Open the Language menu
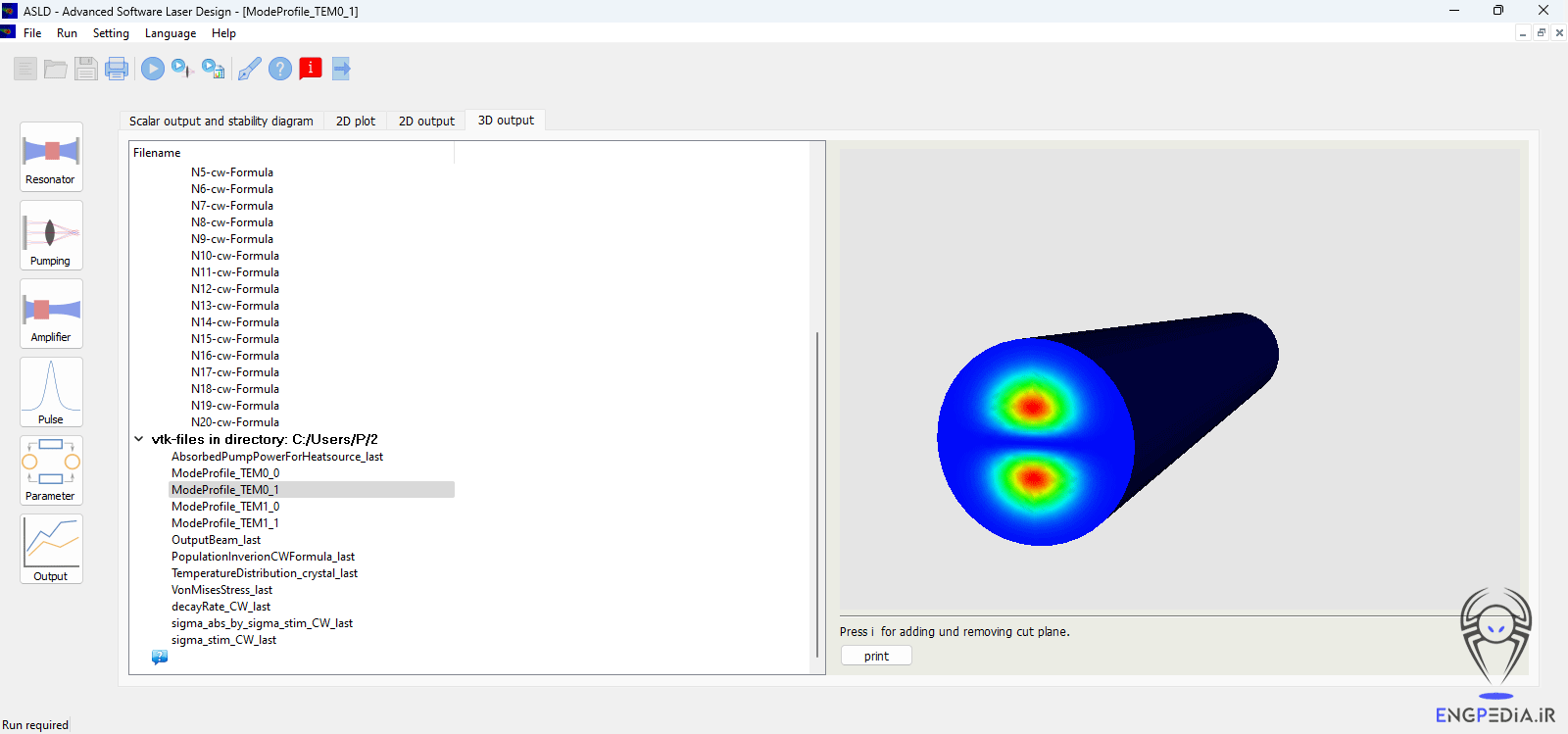This screenshot has width=1568, height=734. tap(170, 33)
